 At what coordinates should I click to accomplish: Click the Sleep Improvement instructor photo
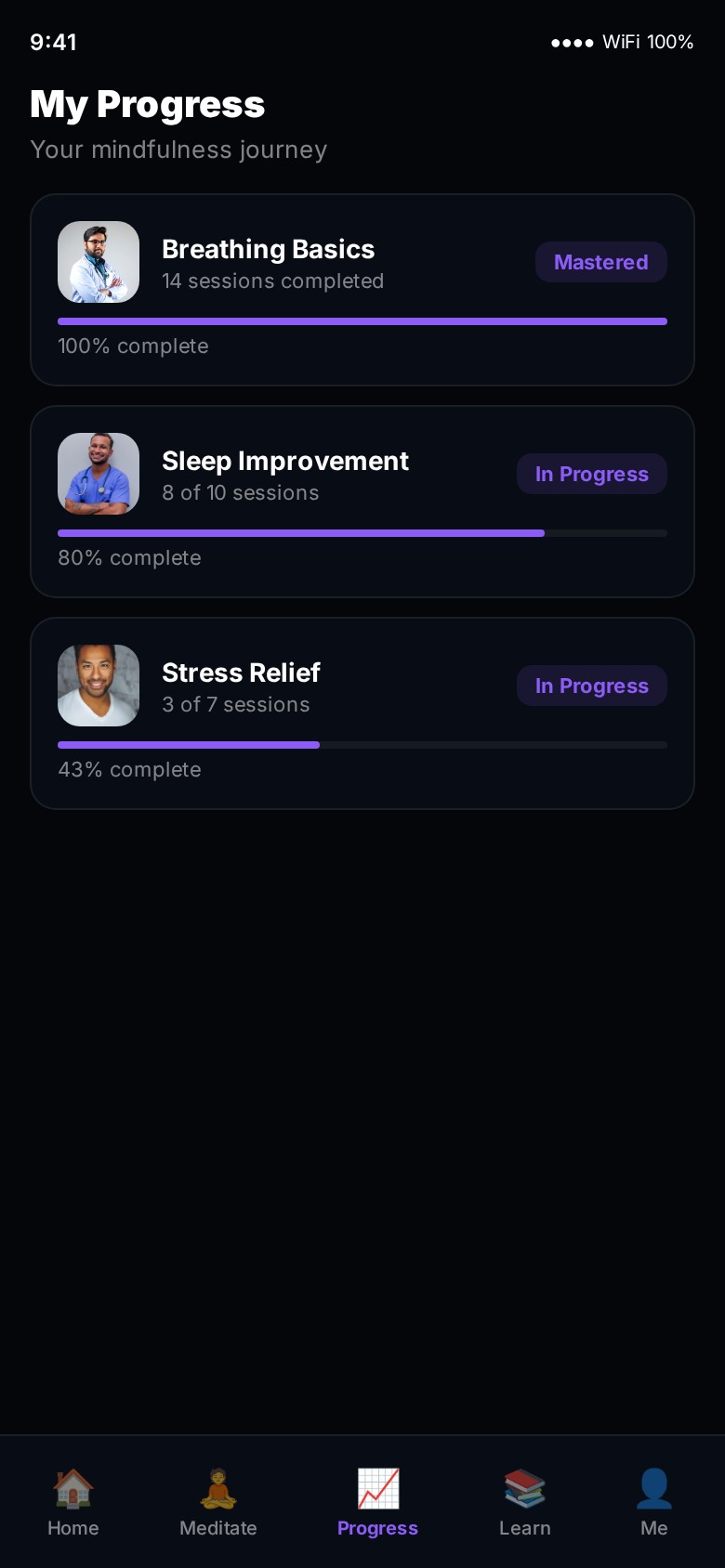tap(99, 474)
